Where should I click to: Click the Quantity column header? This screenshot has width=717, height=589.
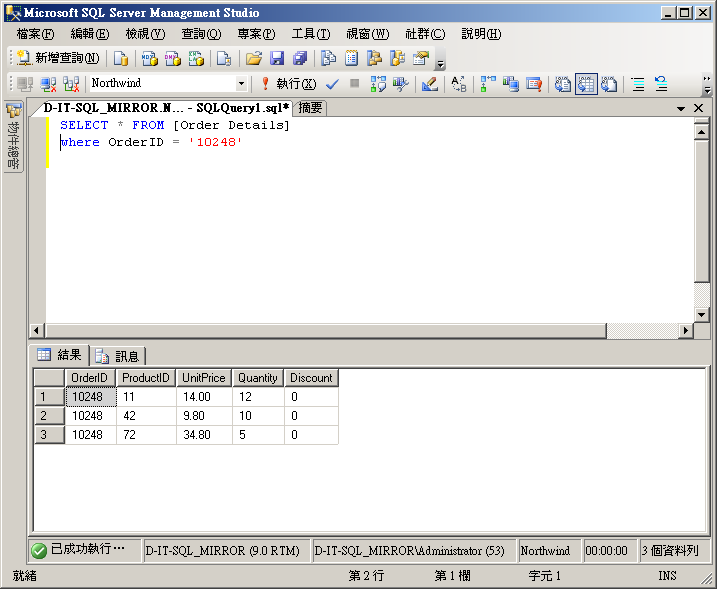point(258,378)
